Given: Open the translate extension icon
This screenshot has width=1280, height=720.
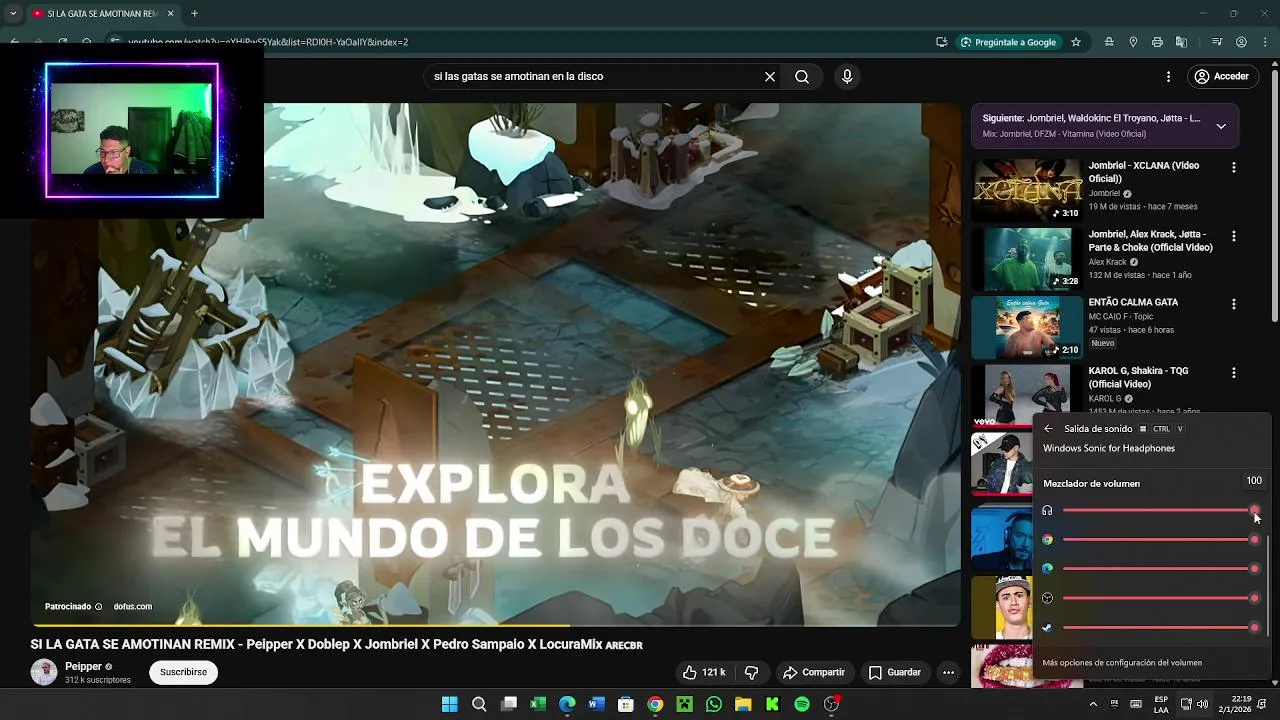Looking at the screenshot, I should tap(1181, 42).
